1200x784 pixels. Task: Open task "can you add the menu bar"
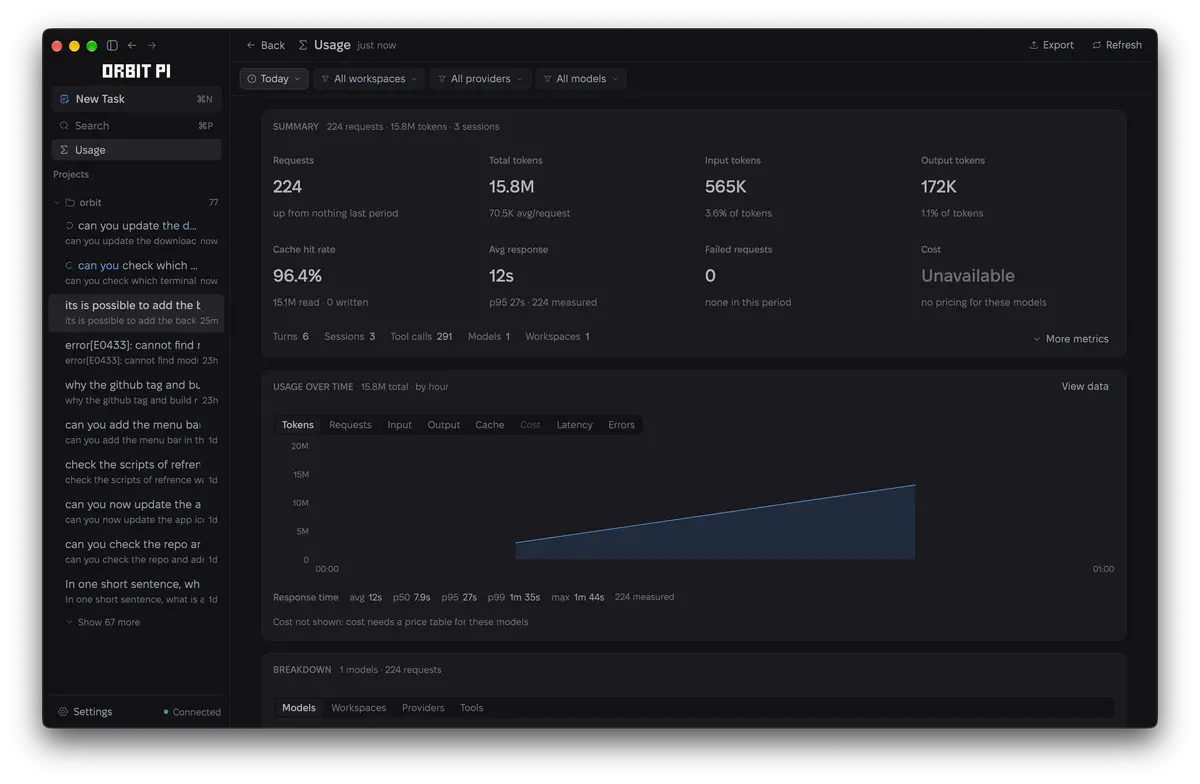(137, 432)
